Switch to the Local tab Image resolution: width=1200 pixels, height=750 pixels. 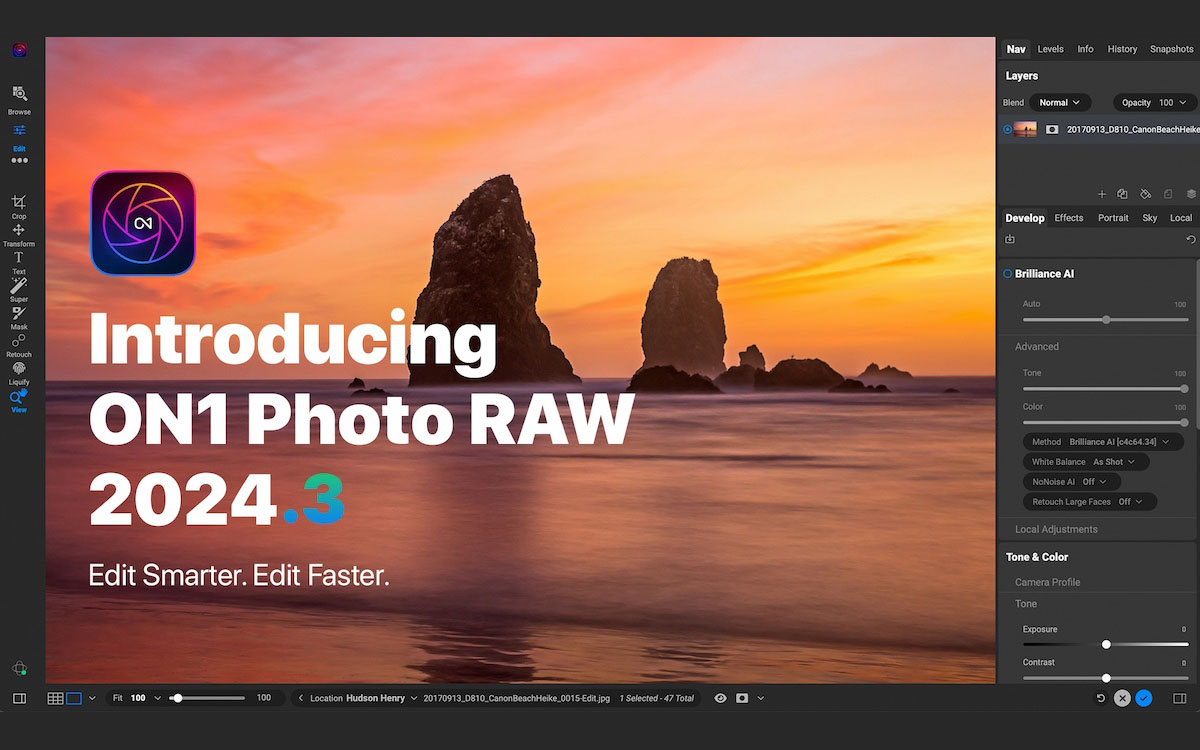click(1181, 218)
